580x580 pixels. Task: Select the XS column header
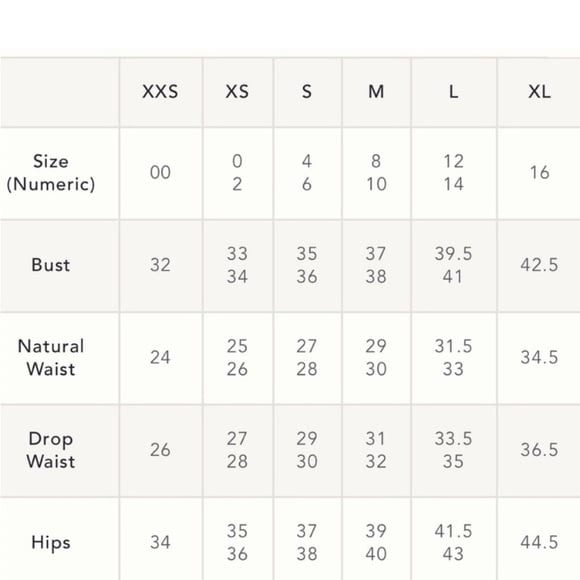(x=237, y=91)
